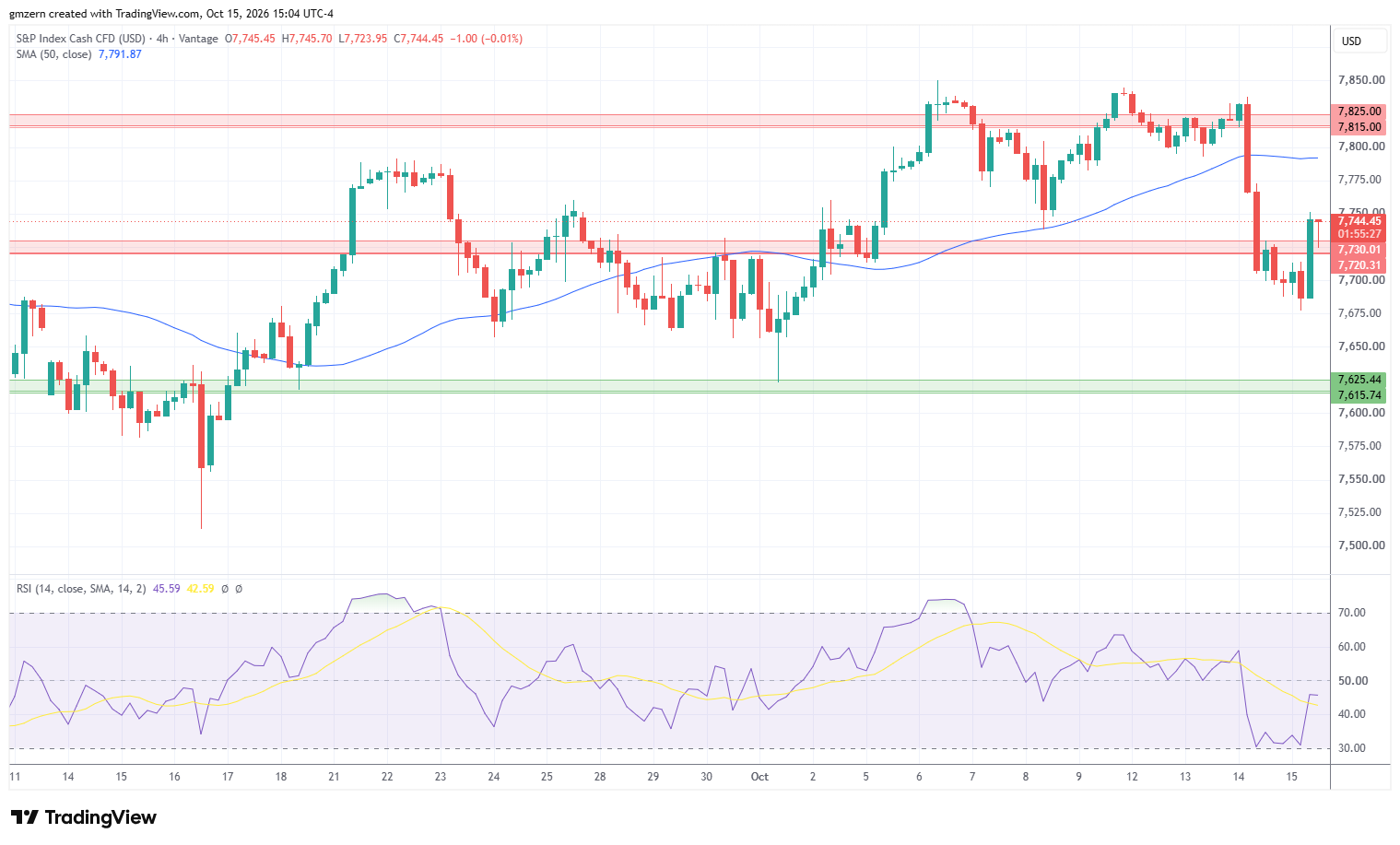The height and width of the screenshot is (845, 1400).
Task: Click the green 7,625.44 price label
Action: [x=1359, y=380]
